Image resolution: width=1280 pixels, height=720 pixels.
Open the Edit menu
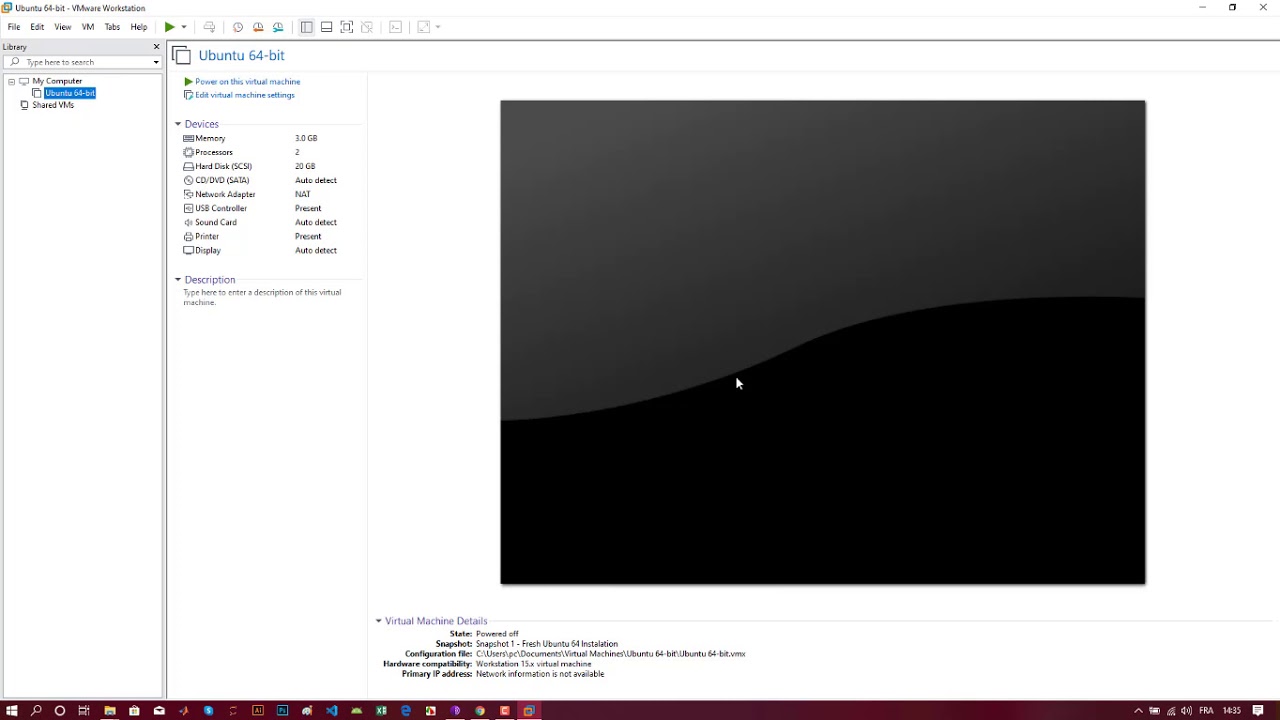(37, 27)
